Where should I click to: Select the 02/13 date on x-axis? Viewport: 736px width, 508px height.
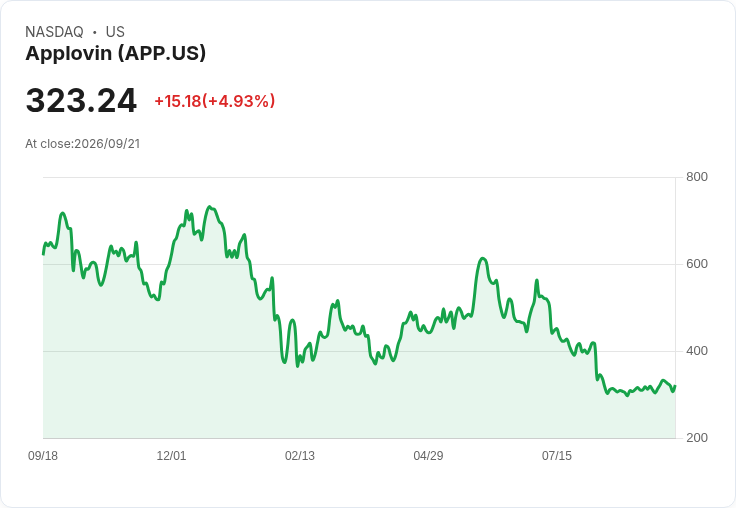[300, 455]
